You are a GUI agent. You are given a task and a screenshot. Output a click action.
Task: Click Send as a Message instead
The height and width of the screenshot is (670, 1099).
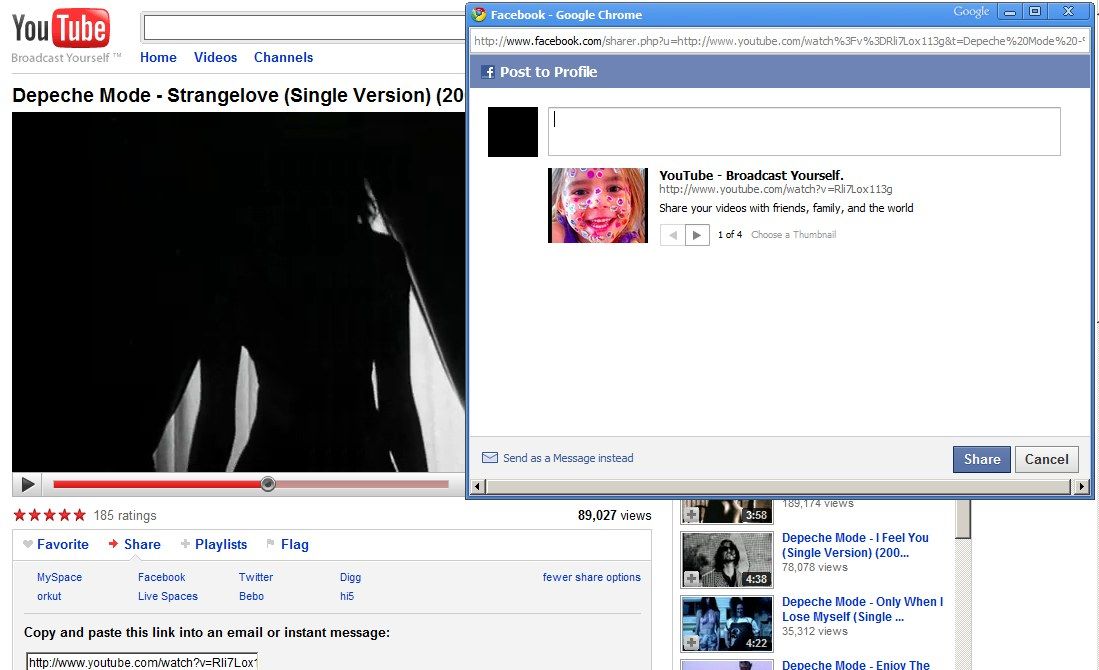[x=568, y=458]
